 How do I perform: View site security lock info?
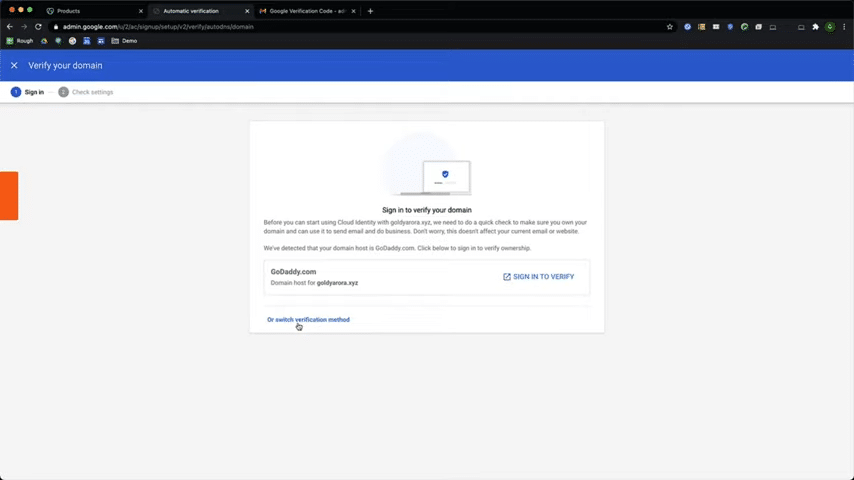point(56,27)
